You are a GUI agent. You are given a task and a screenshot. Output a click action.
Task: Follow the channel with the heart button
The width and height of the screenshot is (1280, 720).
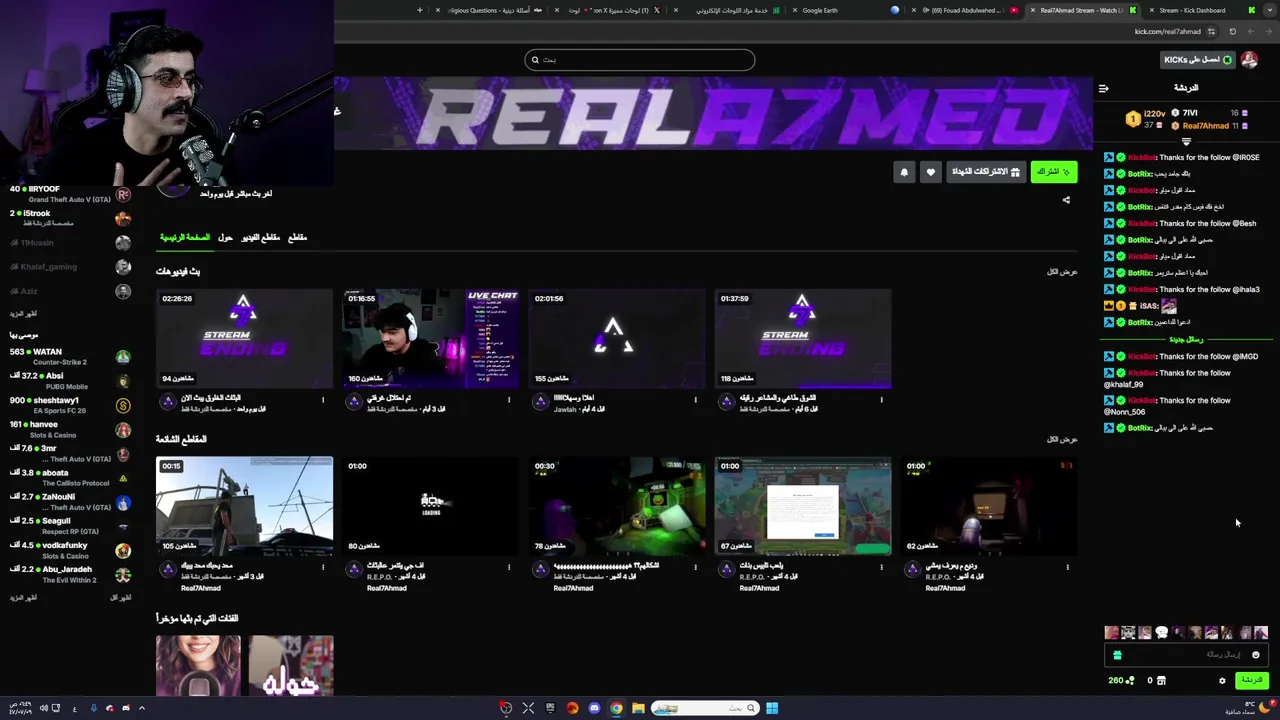click(x=931, y=172)
